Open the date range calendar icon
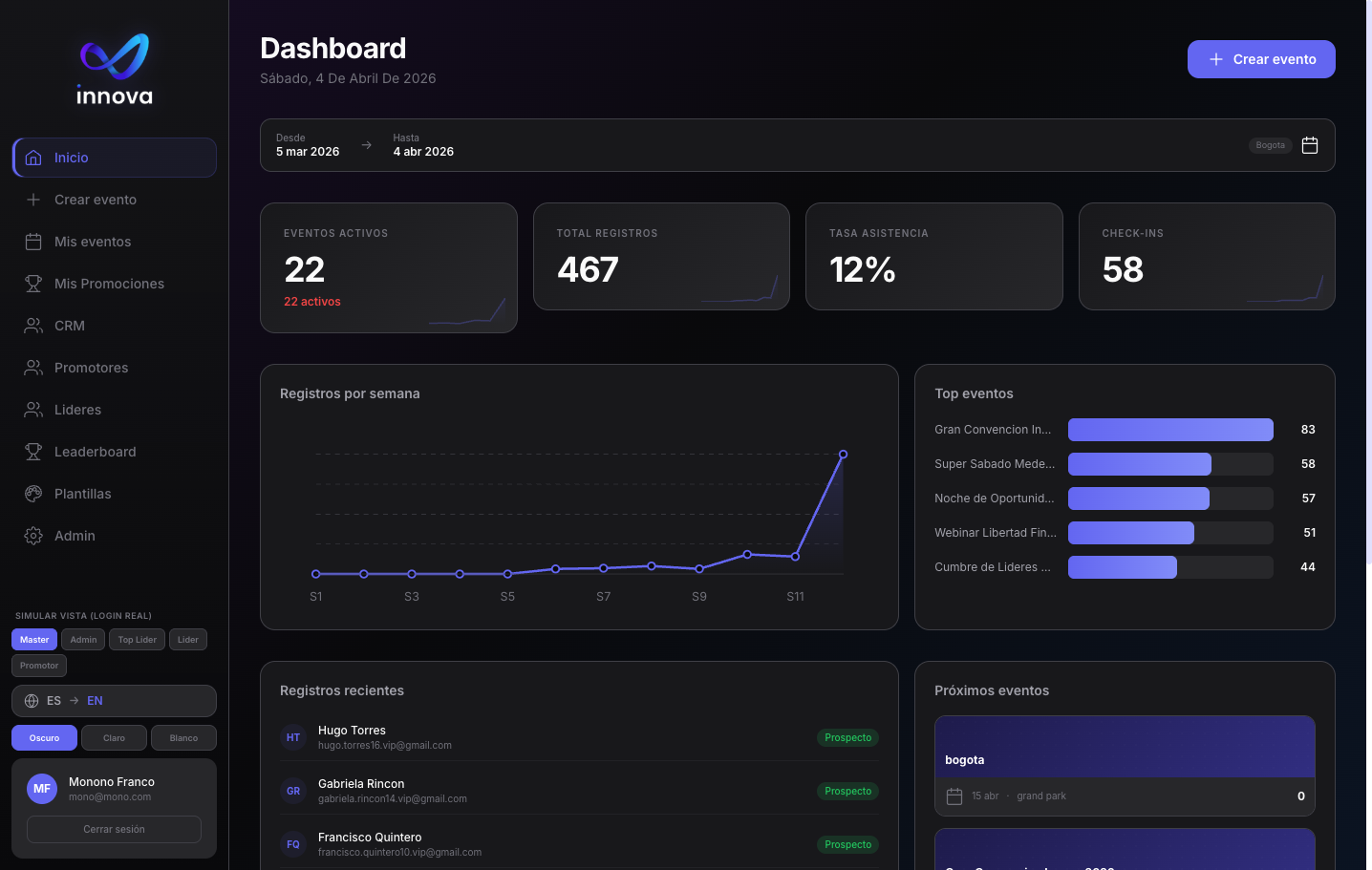 (1310, 145)
